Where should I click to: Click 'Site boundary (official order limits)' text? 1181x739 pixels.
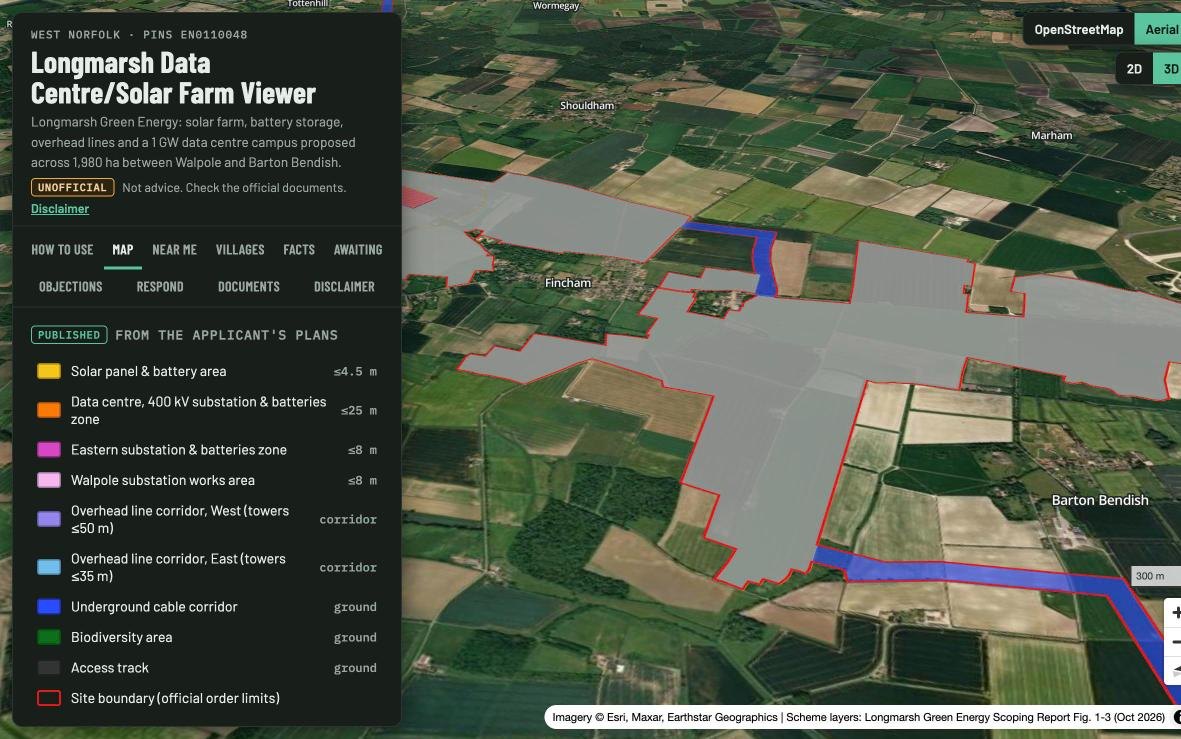(x=175, y=698)
